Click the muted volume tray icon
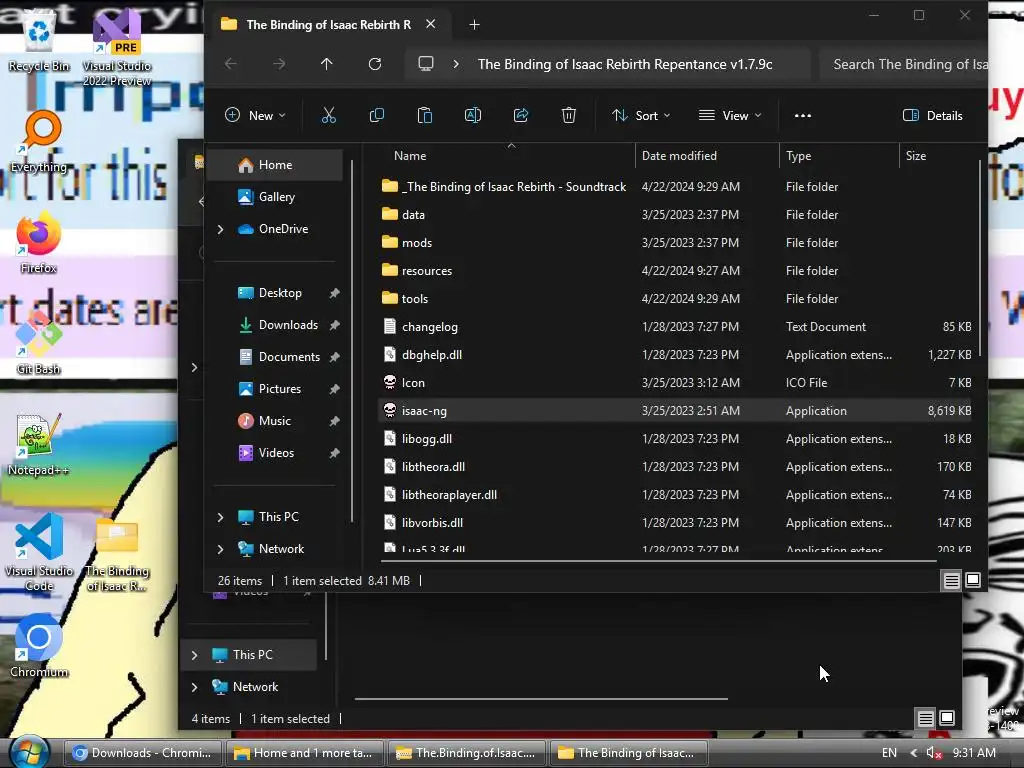The image size is (1024, 768). [x=934, y=753]
